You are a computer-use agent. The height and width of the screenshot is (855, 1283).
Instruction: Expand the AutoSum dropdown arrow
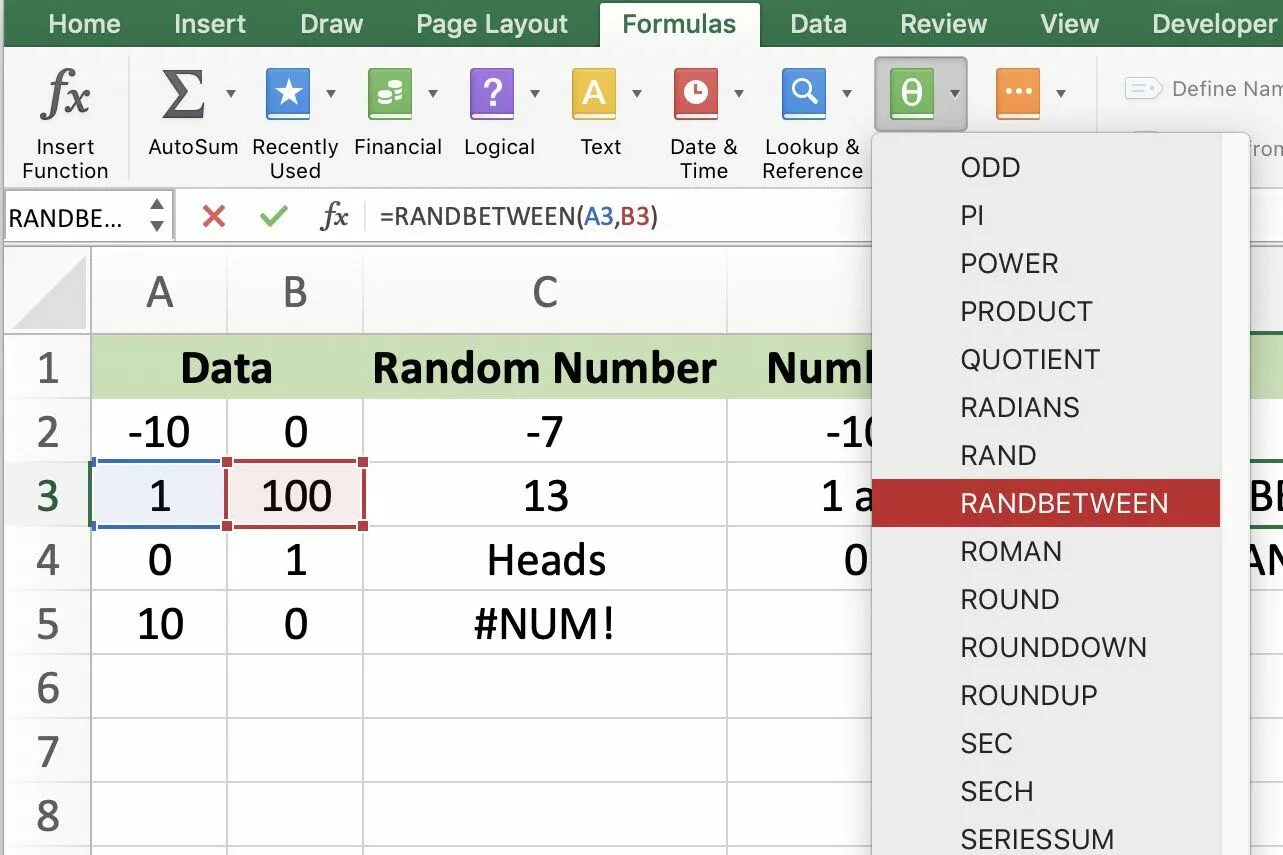[231, 94]
